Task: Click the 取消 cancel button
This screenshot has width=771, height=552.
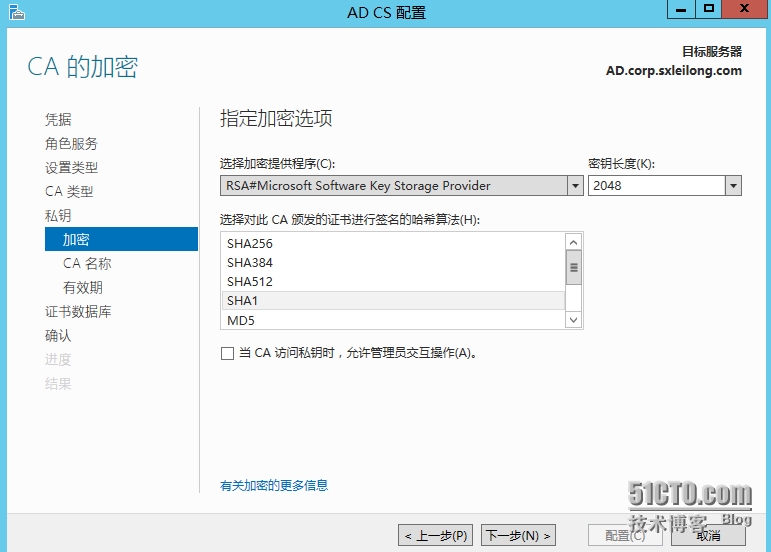Action: (x=708, y=535)
